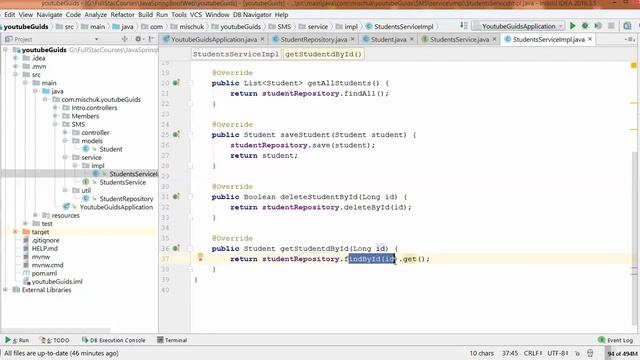Image resolution: width=640 pixels, height=360 pixels.
Task: Open the Navigate menu
Action: click(x=49, y=15)
